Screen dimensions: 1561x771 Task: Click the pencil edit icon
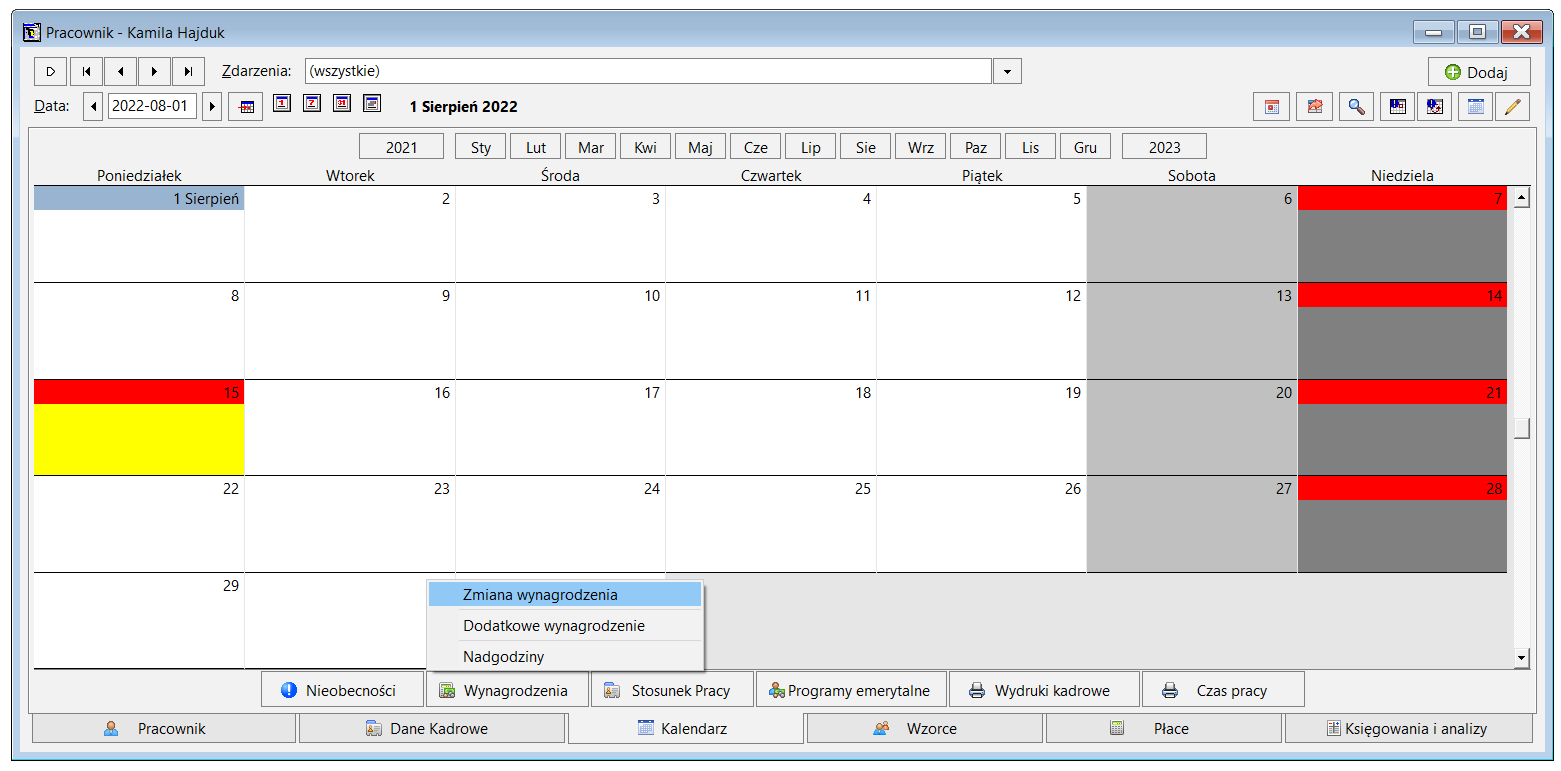click(1512, 106)
